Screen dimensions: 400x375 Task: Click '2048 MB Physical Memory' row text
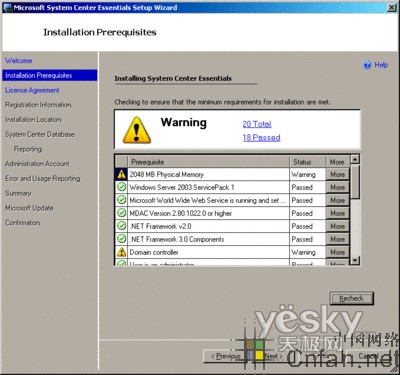(x=166, y=174)
